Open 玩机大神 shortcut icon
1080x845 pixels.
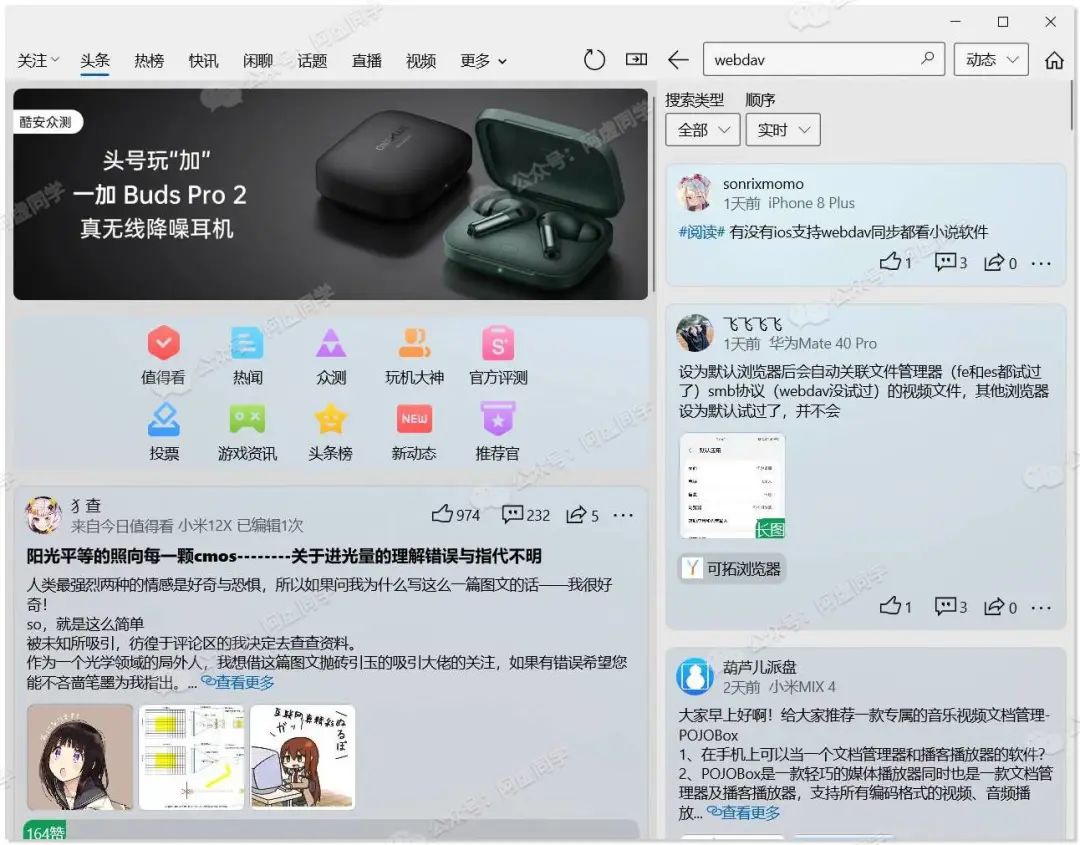pyautogui.click(x=415, y=342)
